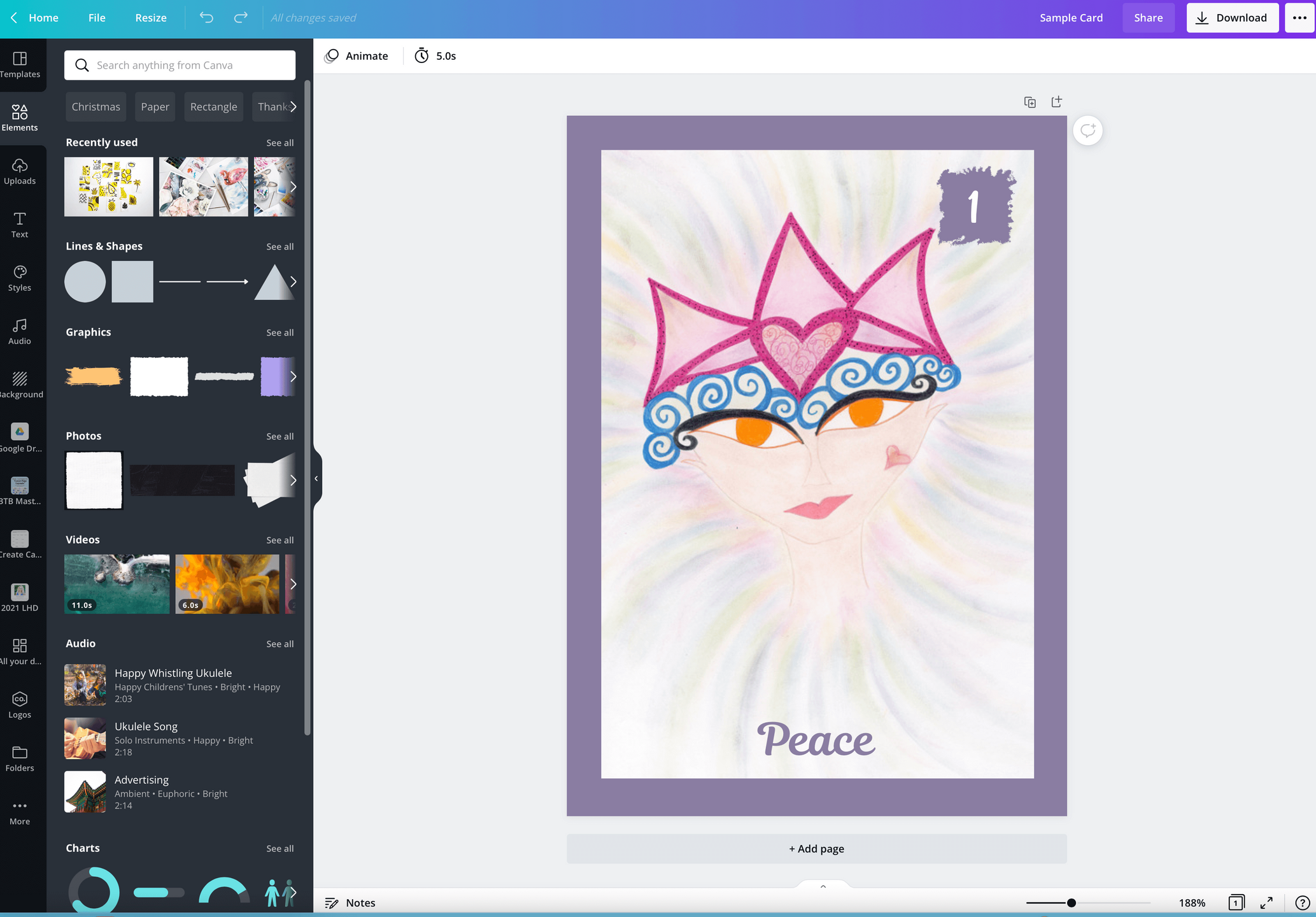The image size is (1316, 917).
Task: Open the Styles palette panel
Action: click(20, 278)
